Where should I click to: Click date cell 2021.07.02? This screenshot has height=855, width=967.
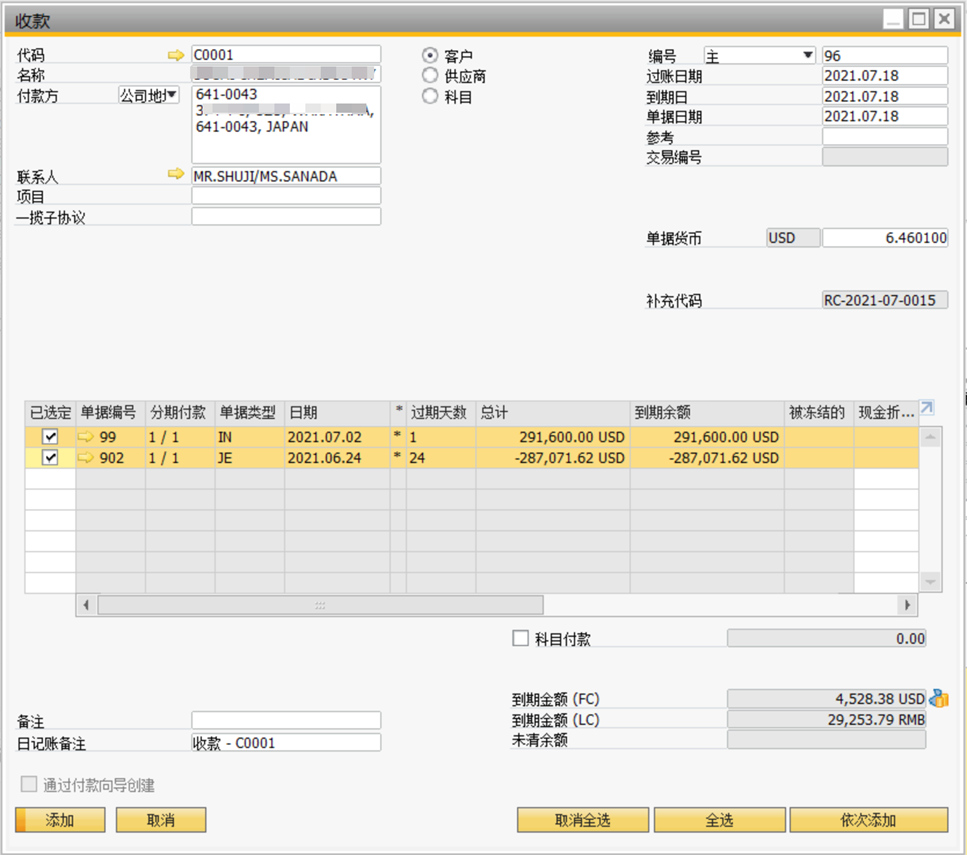point(337,437)
